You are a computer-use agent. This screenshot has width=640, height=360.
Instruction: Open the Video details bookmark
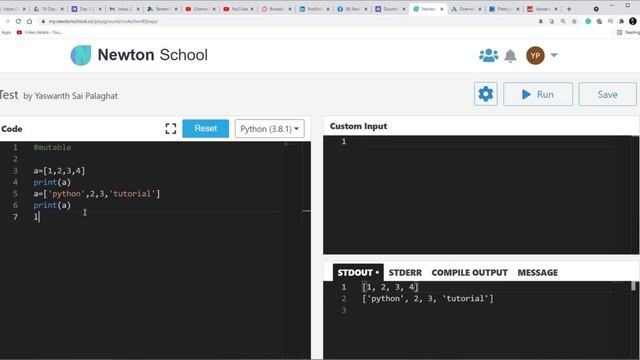pyautogui.click(x=39, y=32)
